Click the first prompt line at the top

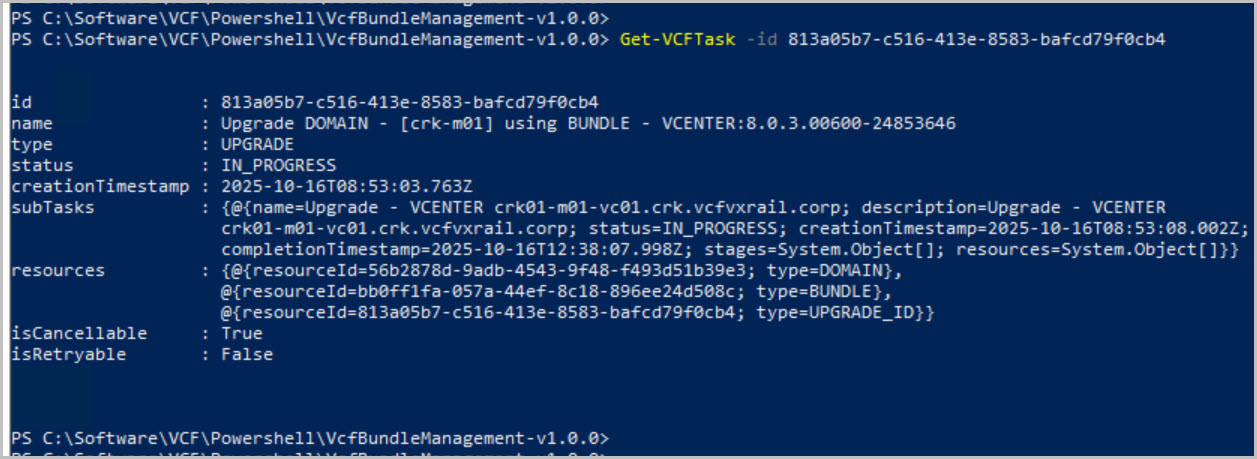pyautogui.click(x=310, y=19)
